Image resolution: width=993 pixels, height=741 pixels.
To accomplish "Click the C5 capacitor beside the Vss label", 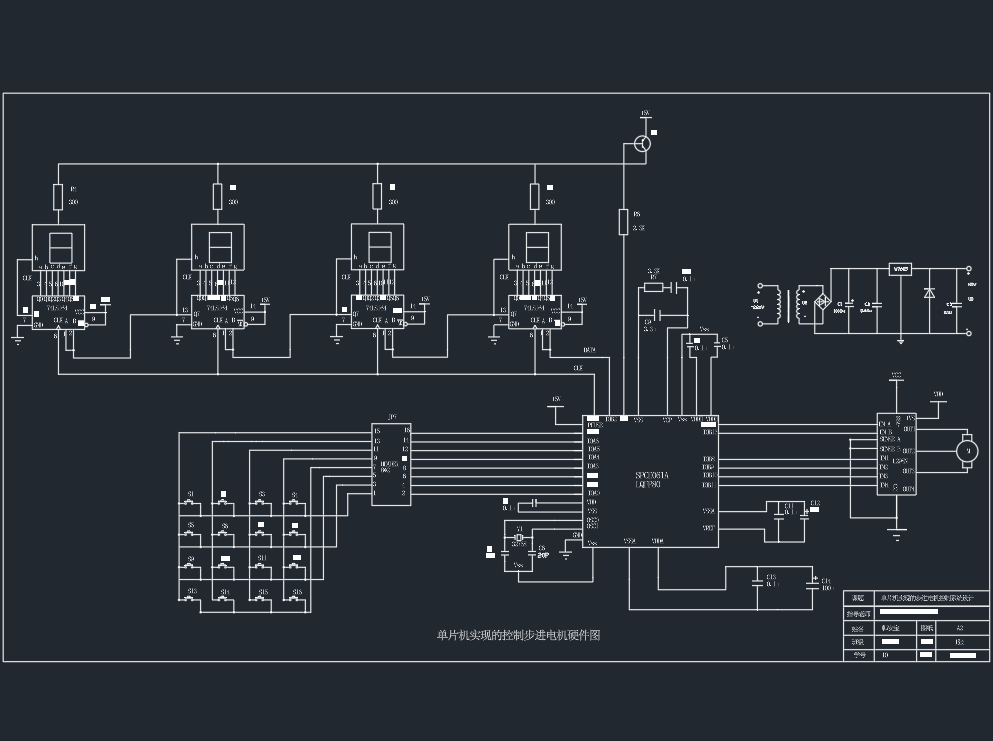I will pyautogui.click(x=717, y=344).
